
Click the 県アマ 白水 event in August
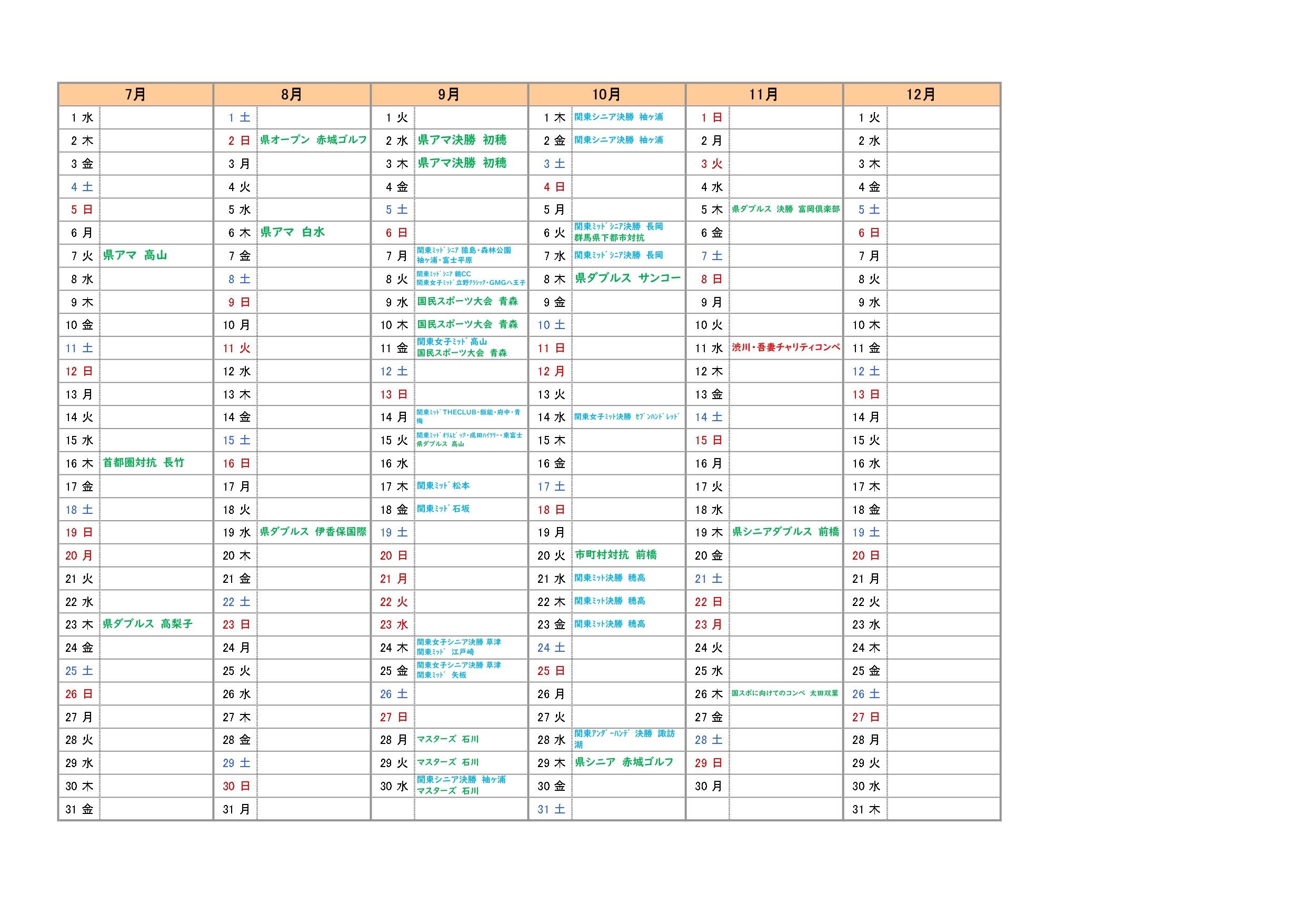point(292,232)
